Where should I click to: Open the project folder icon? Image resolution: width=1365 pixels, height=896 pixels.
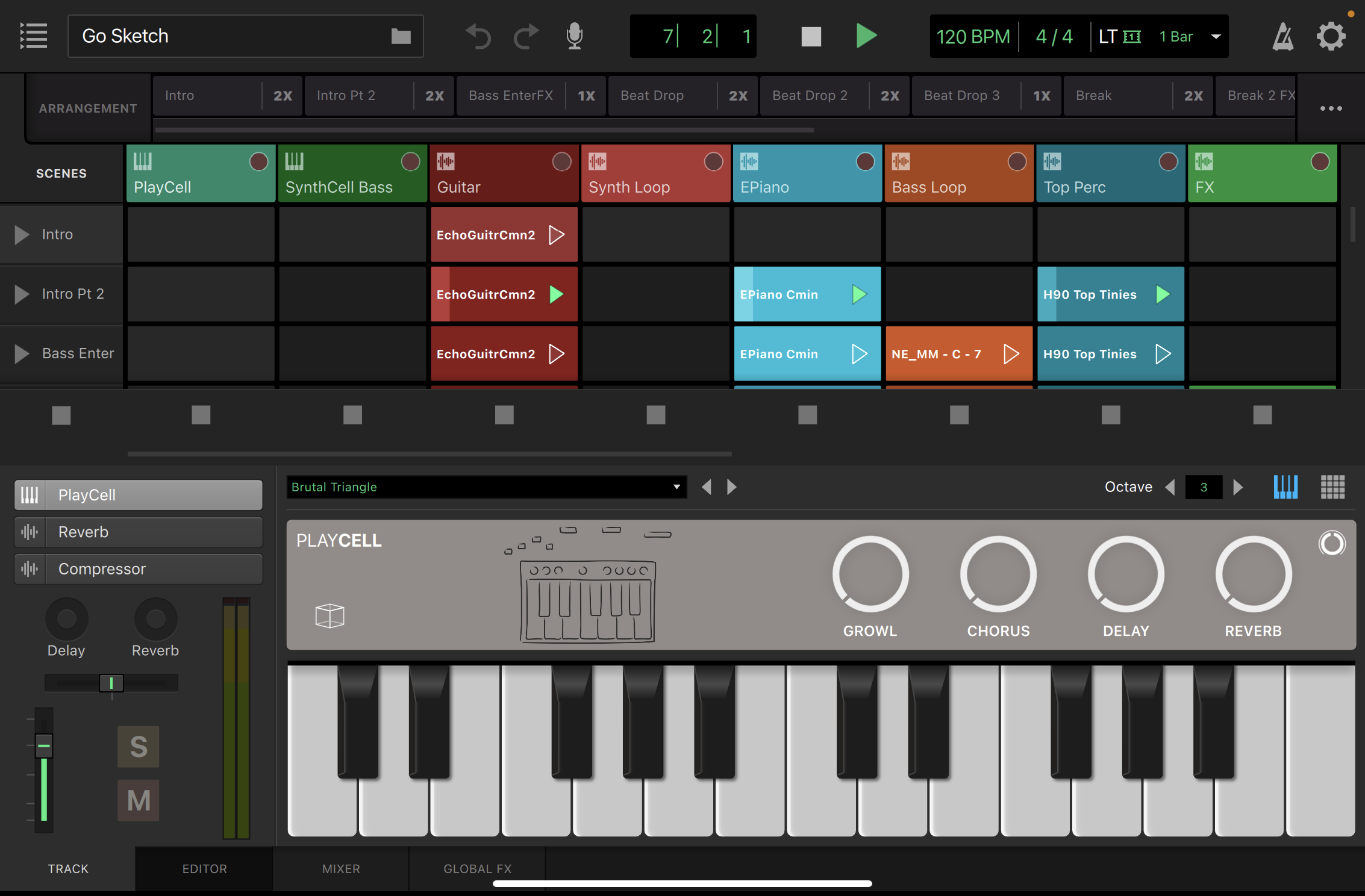pos(401,37)
